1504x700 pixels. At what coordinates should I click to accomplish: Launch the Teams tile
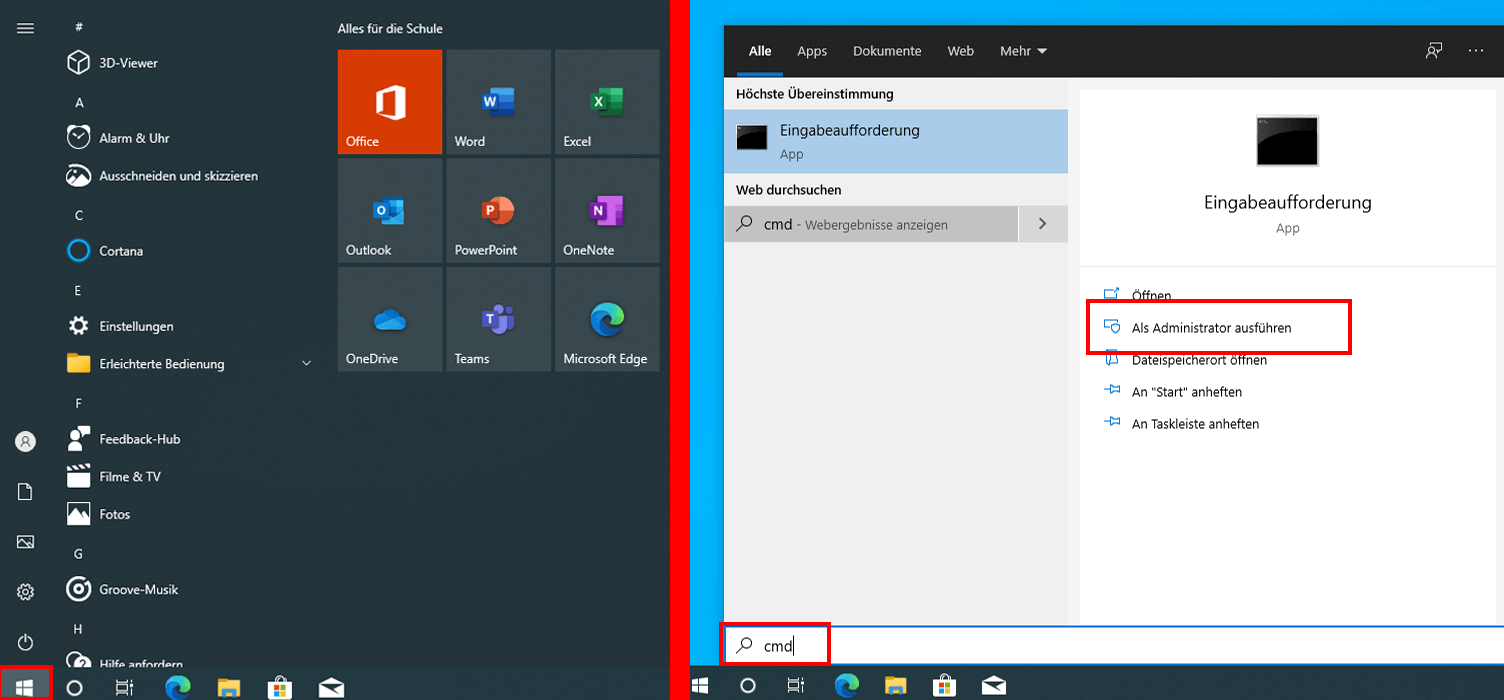498,319
